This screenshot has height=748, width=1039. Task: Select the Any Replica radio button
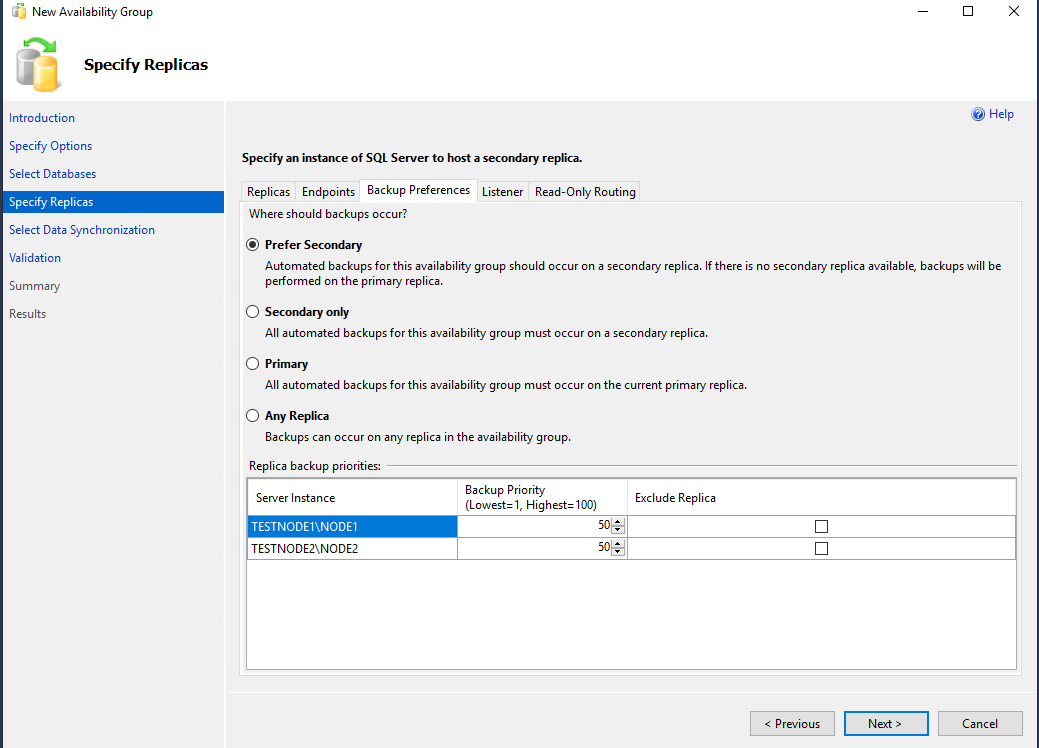pyautogui.click(x=252, y=415)
